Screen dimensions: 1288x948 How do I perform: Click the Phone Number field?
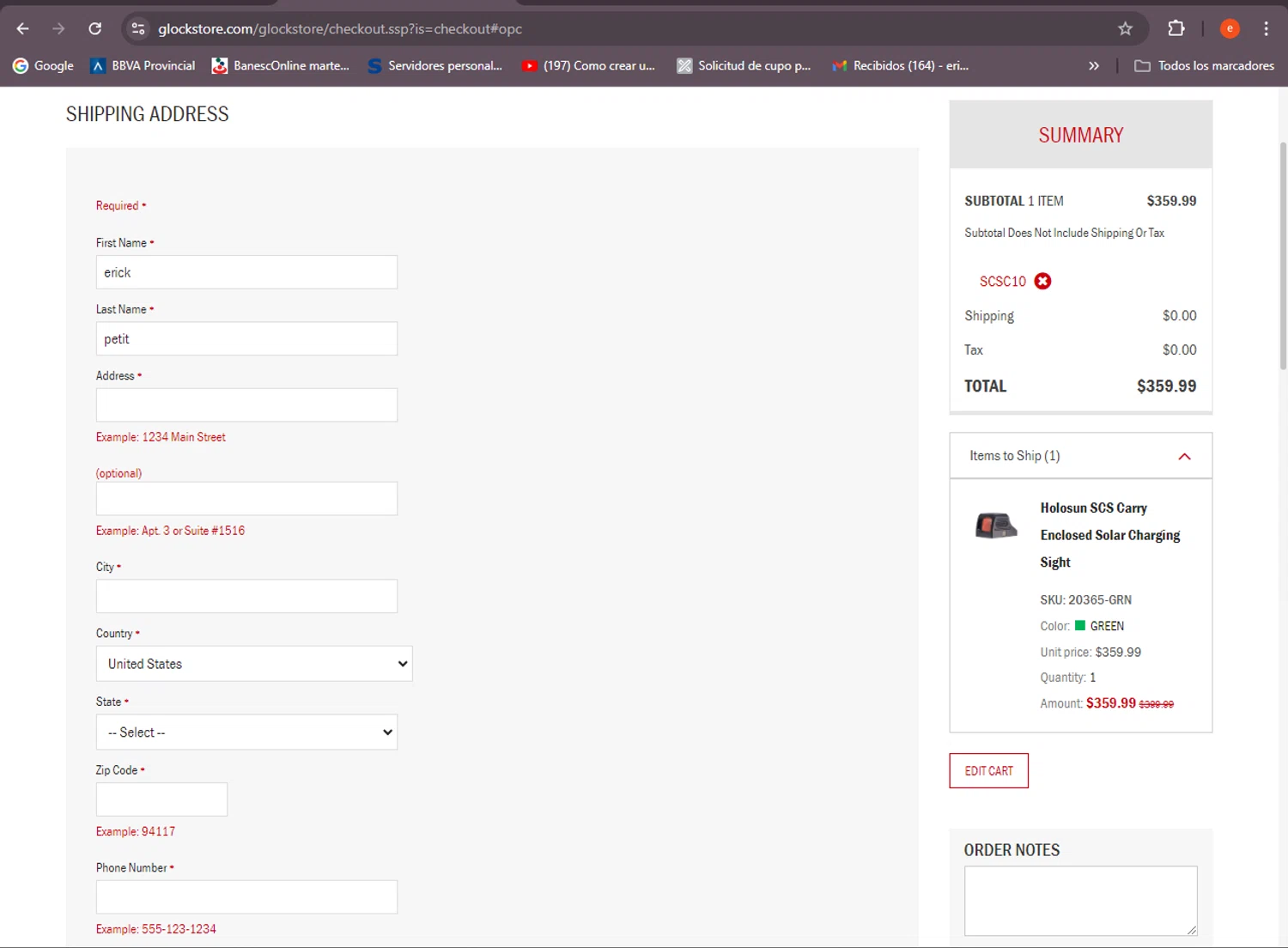pyautogui.click(x=246, y=896)
